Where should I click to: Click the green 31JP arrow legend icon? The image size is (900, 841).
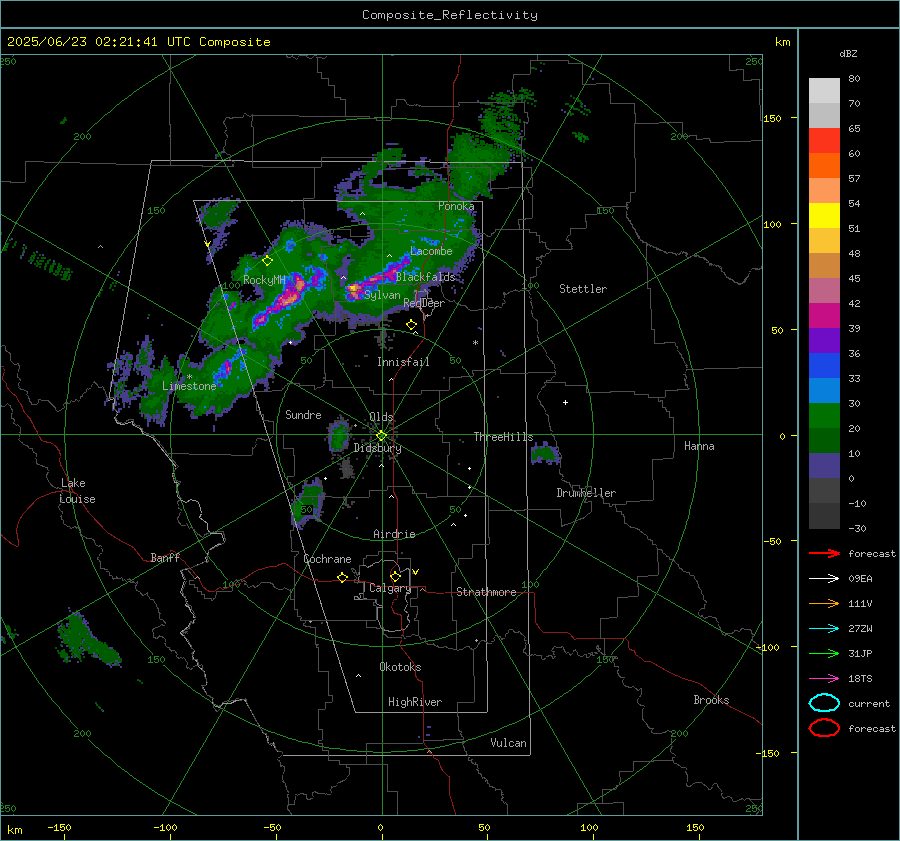pyautogui.click(x=824, y=653)
